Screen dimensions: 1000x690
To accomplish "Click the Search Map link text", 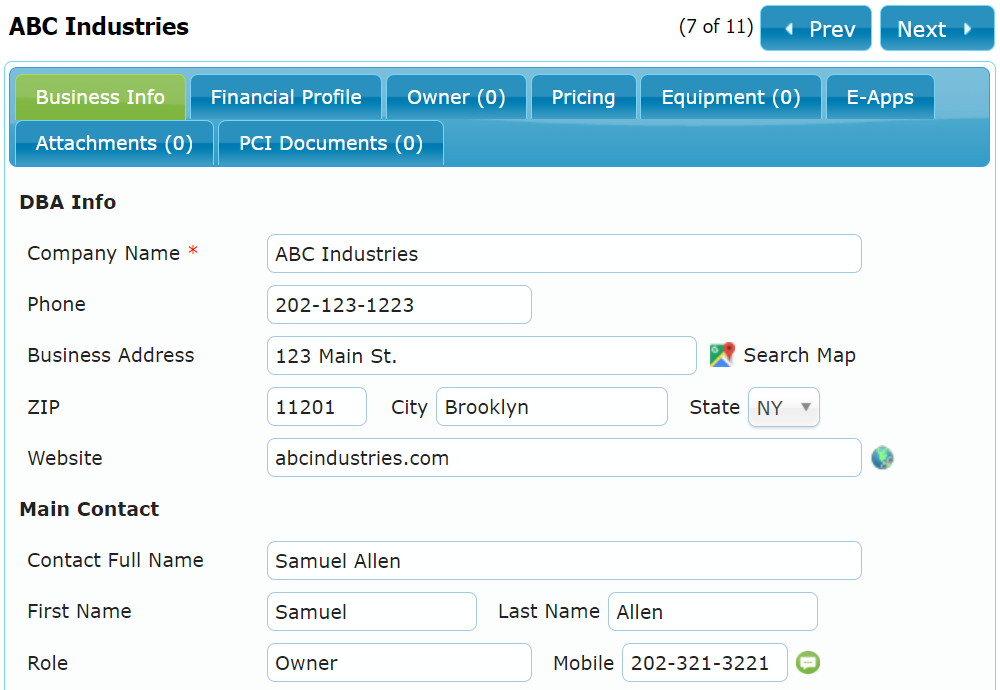I will pyautogui.click(x=799, y=355).
